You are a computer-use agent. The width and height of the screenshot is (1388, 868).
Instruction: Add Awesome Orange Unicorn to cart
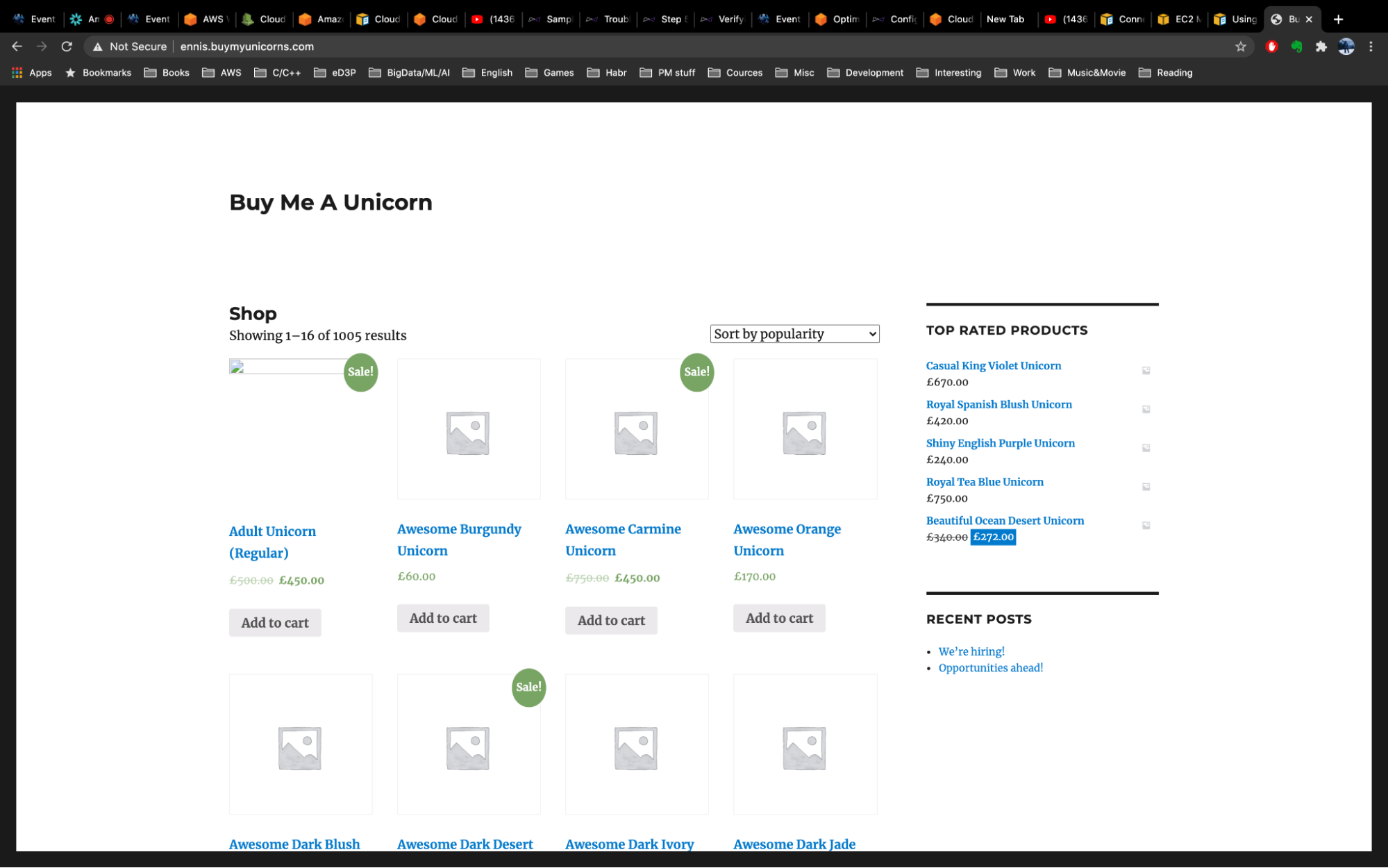[x=779, y=618]
